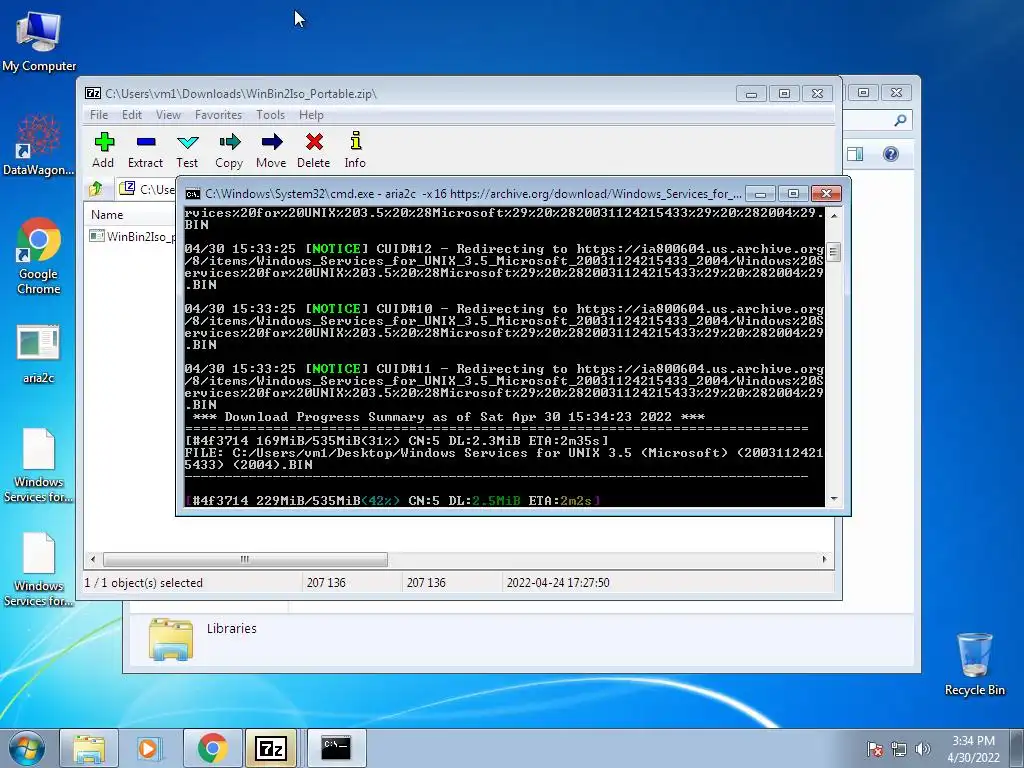The height and width of the screenshot is (768, 1024).
Task: Click the taskbar clock showing 3:34 PM
Action: tap(973, 748)
